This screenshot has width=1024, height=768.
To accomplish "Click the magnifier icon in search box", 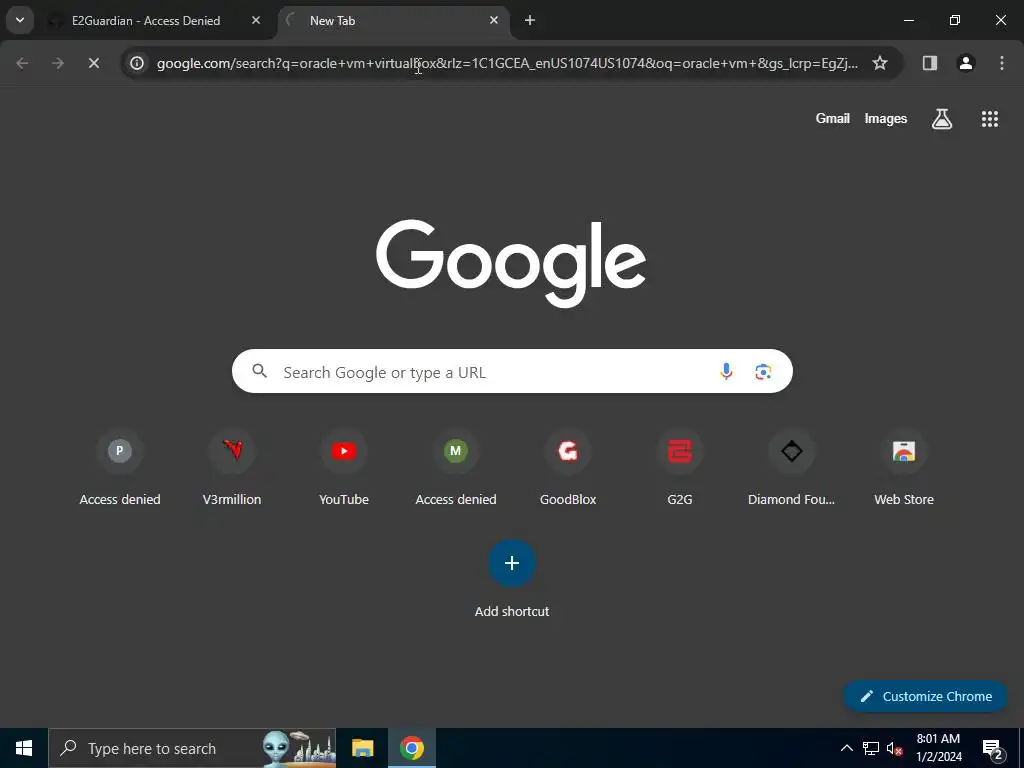I will coord(260,372).
